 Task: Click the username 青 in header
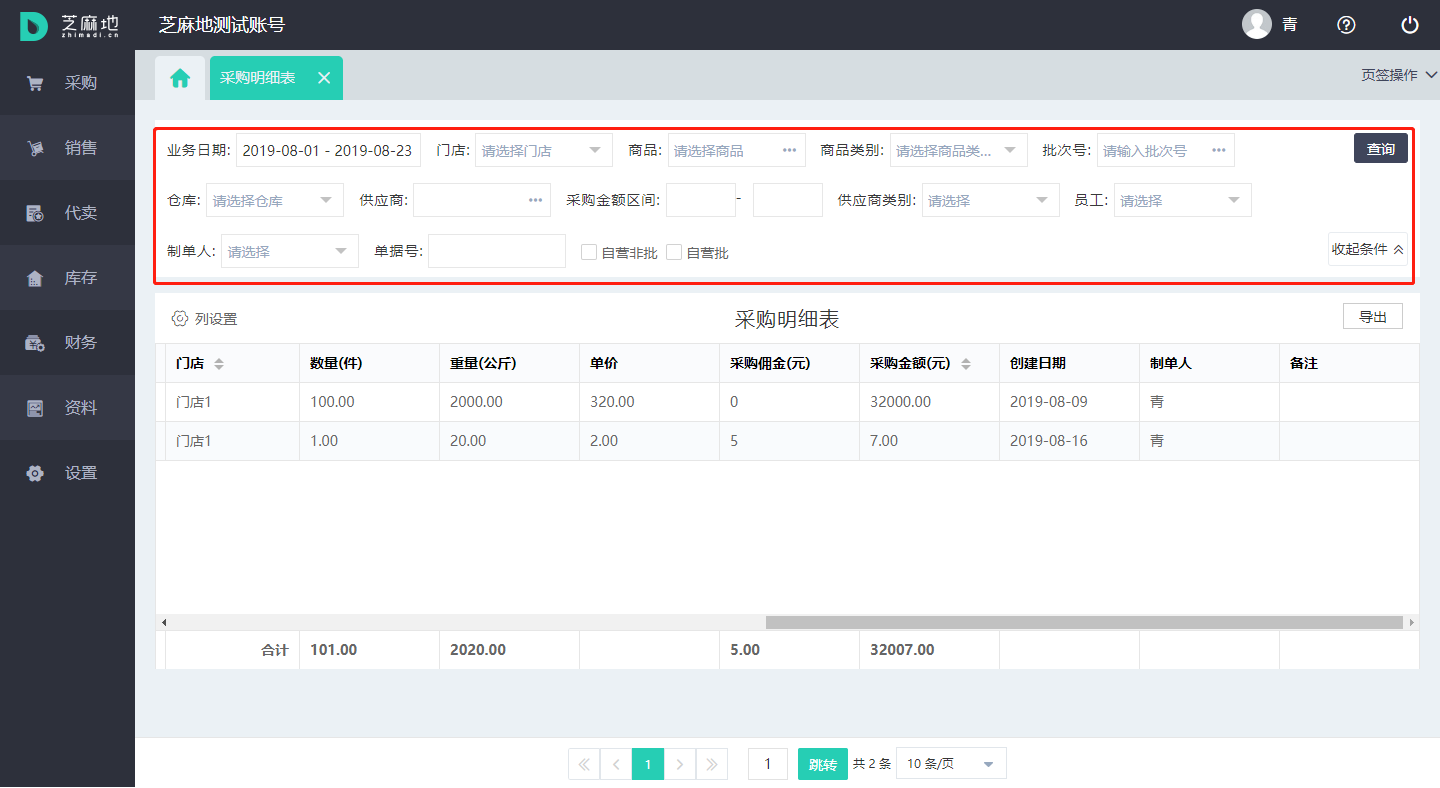tap(1290, 25)
